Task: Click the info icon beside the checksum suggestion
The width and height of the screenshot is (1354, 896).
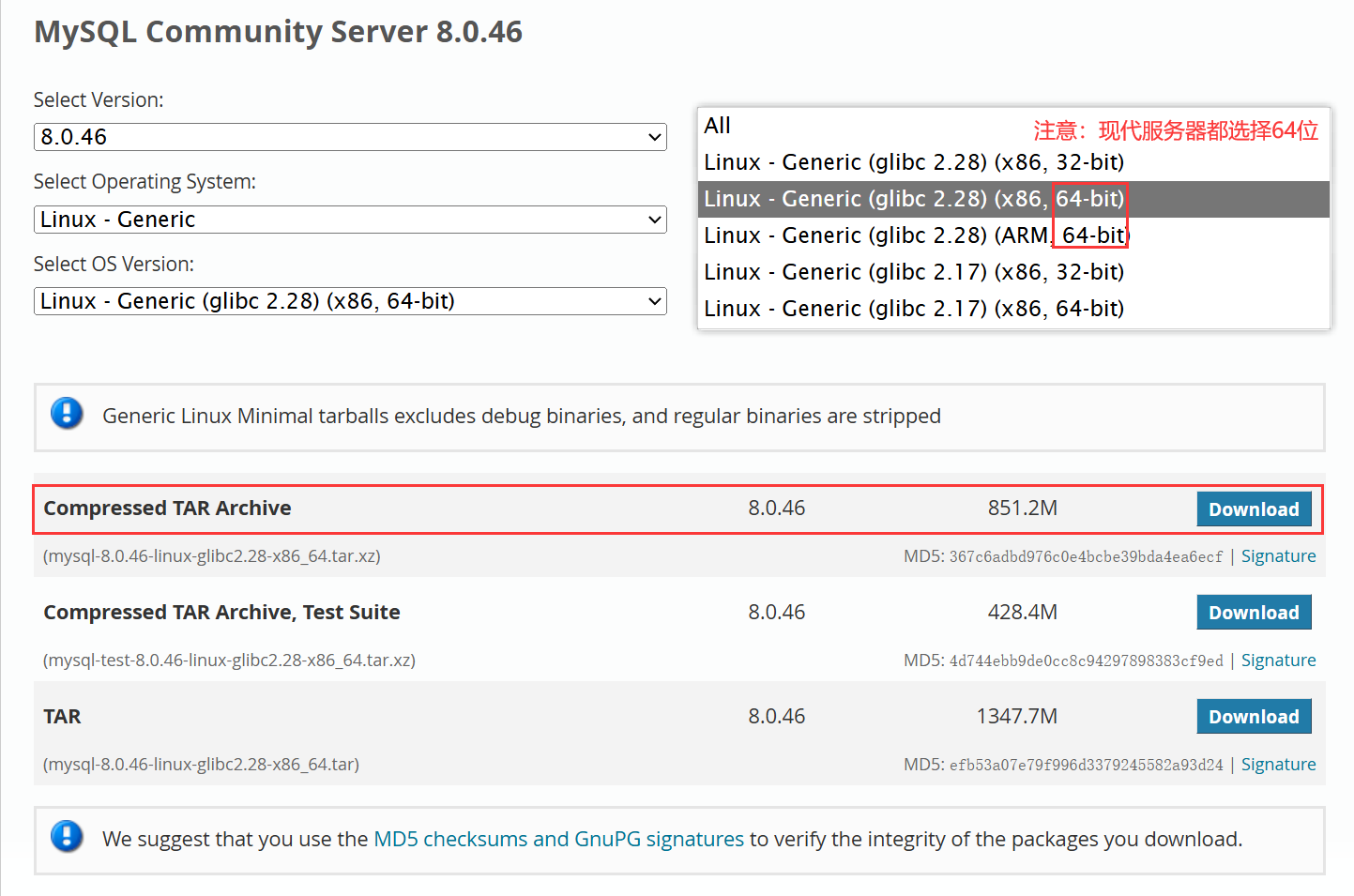Action: 67,836
